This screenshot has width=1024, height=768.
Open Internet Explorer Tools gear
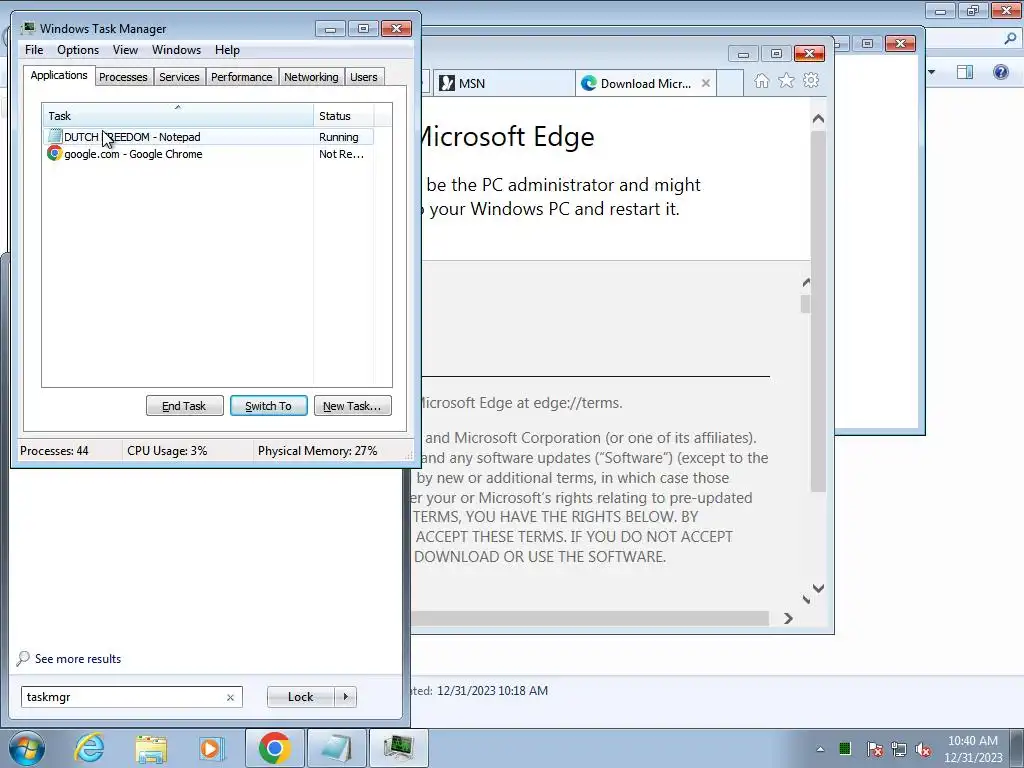pos(810,81)
